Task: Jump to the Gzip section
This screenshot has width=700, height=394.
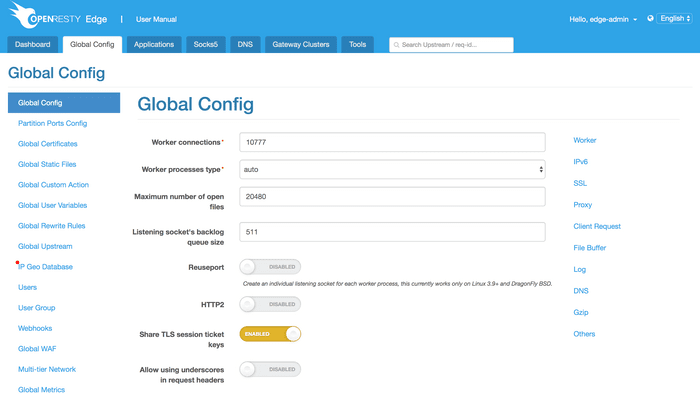Action: 581,312
